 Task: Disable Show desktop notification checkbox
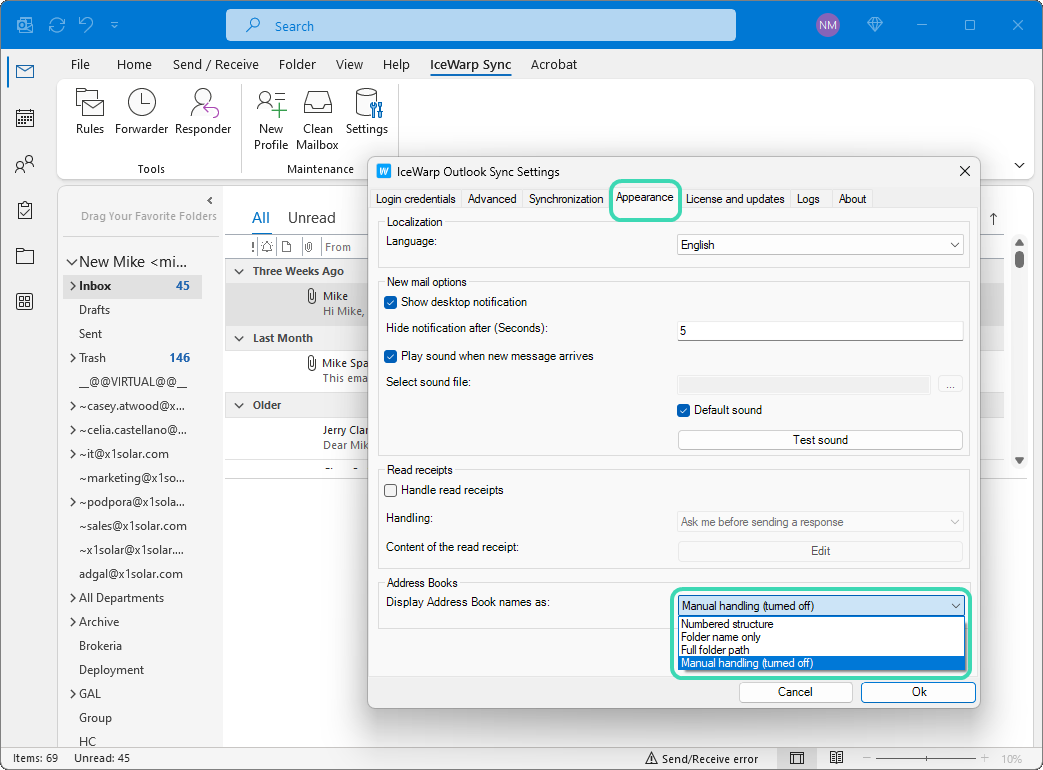tap(391, 302)
